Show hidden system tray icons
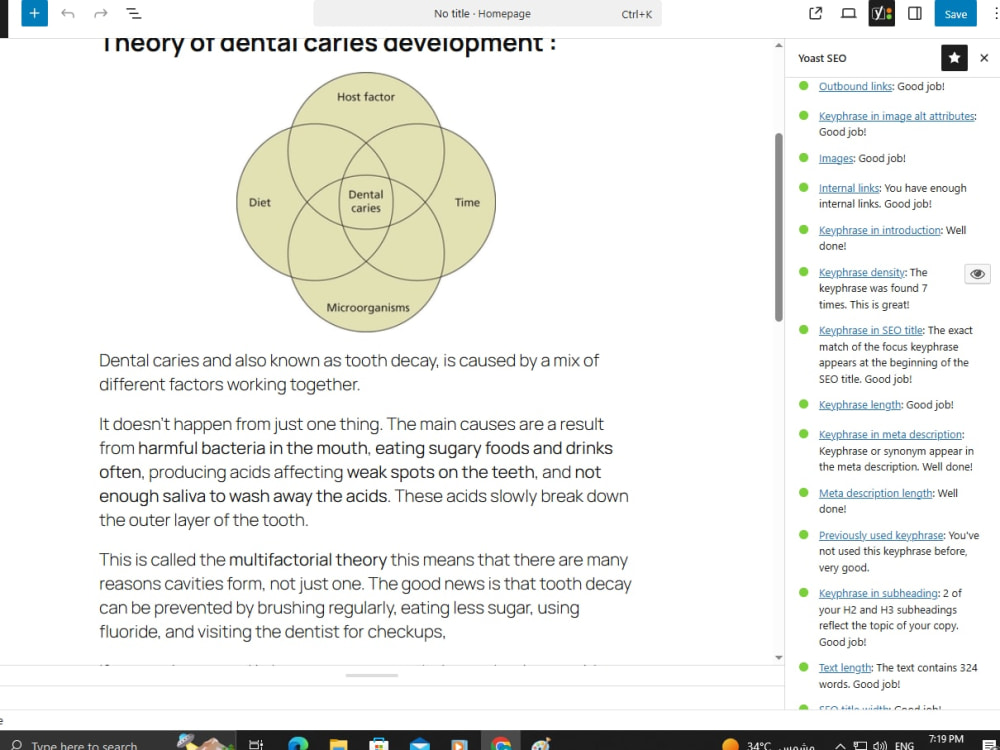Viewport: 1000px width, 750px height. (841, 745)
